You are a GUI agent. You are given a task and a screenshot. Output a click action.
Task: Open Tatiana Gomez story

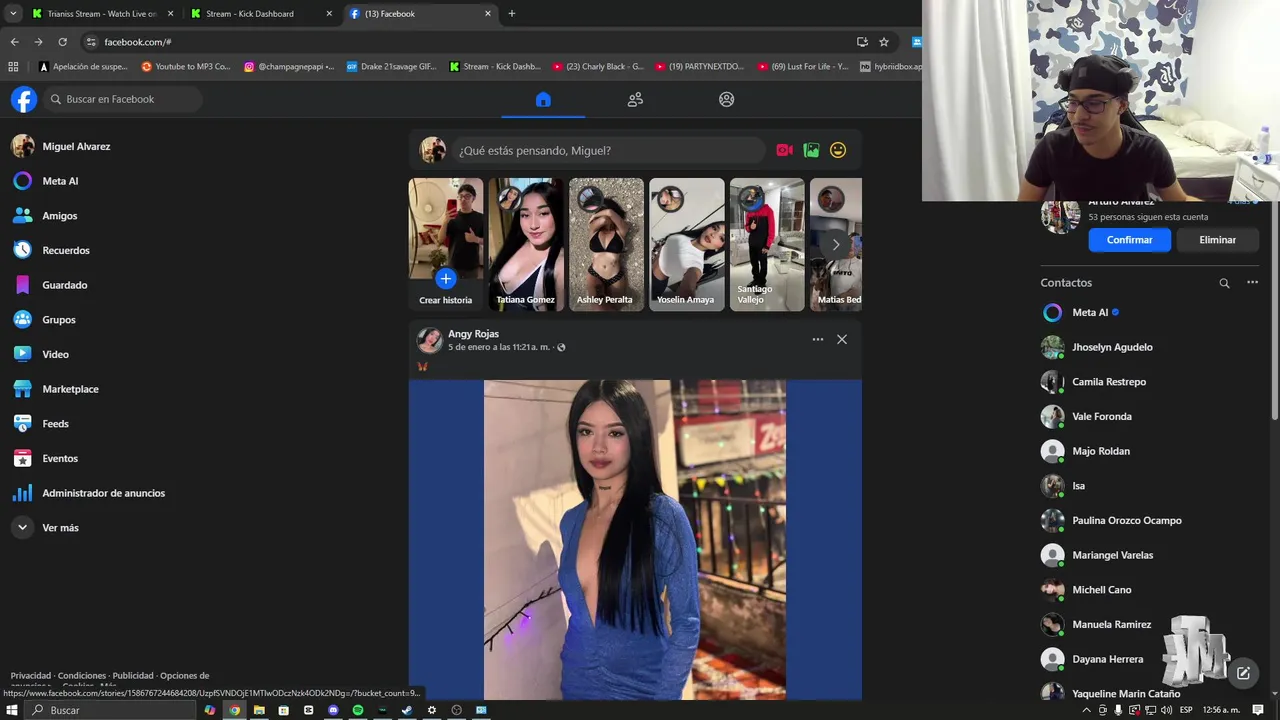(x=526, y=244)
